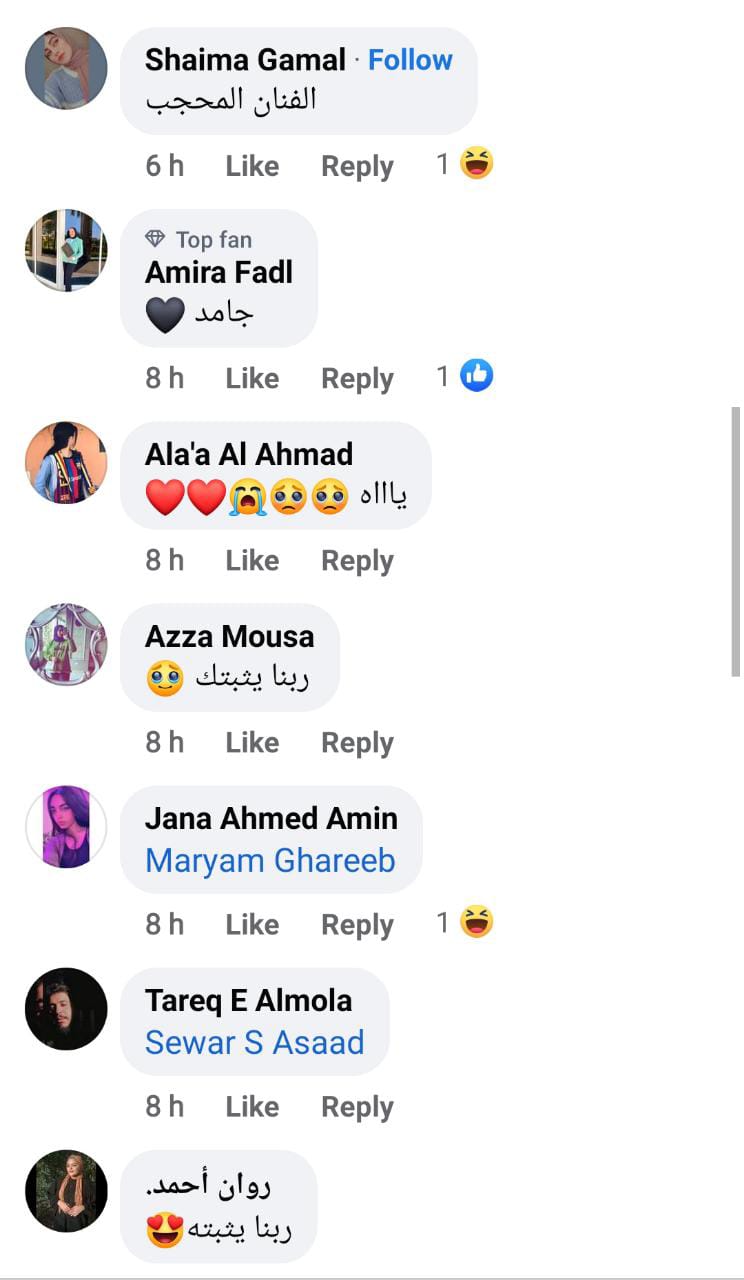Open Tareq E Almola's profile photo
744x1280 pixels.
pyautogui.click(x=66, y=1008)
